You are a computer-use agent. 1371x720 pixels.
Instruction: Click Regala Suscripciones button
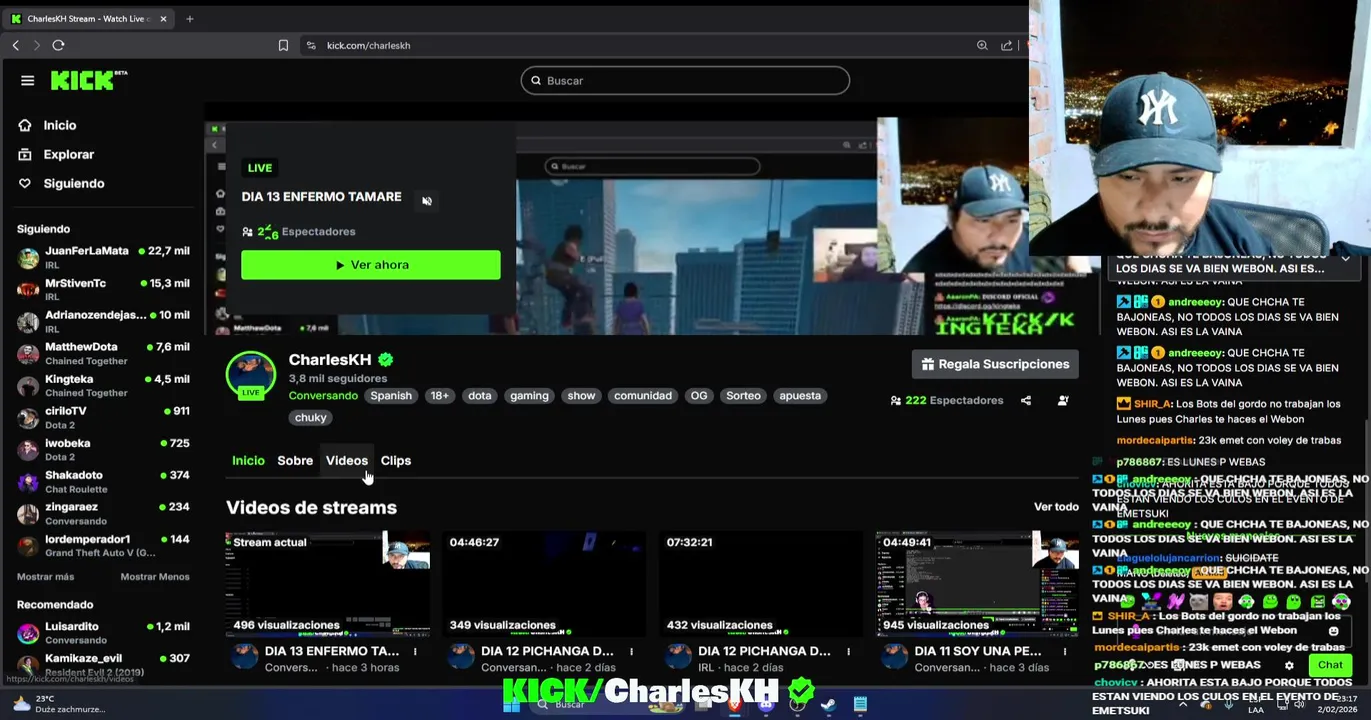(995, 364)
